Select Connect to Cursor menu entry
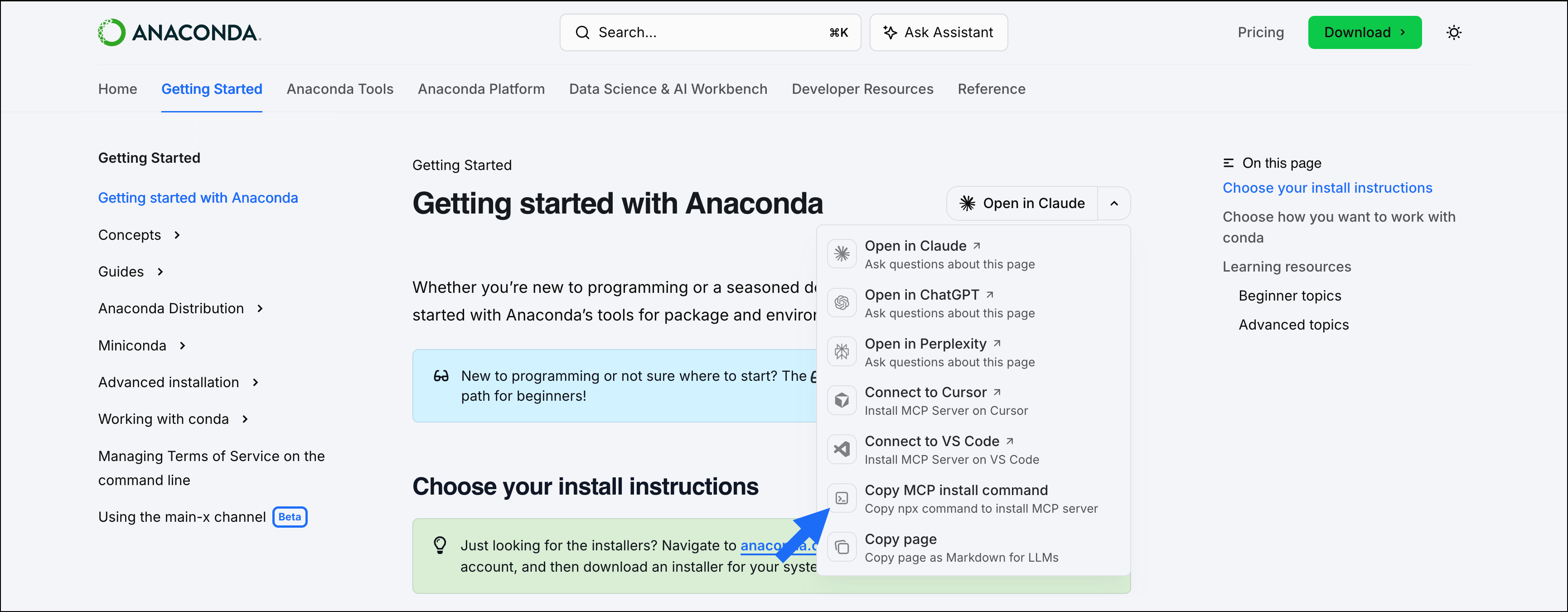The height and width of the screenshot is (612, 1568). pos(973,400)
